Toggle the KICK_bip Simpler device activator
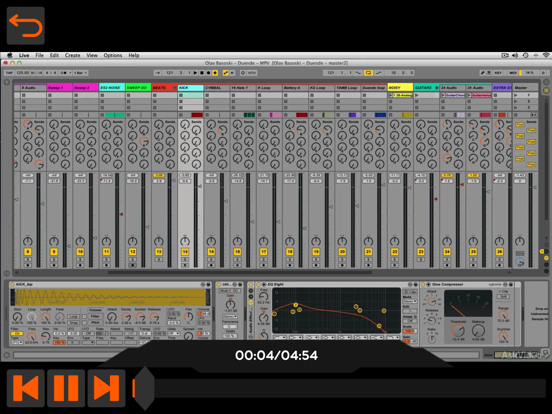 12,284
